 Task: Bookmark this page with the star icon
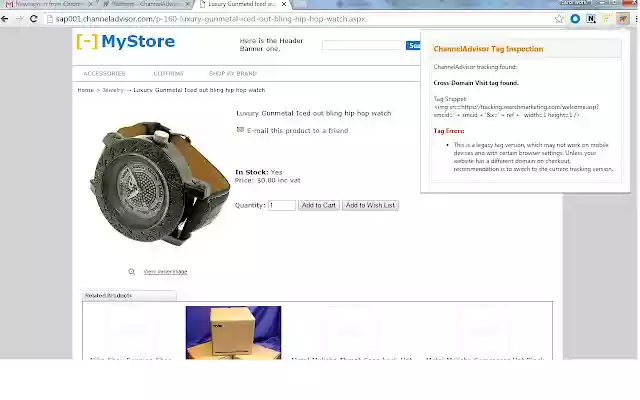(x=559, y=19)
